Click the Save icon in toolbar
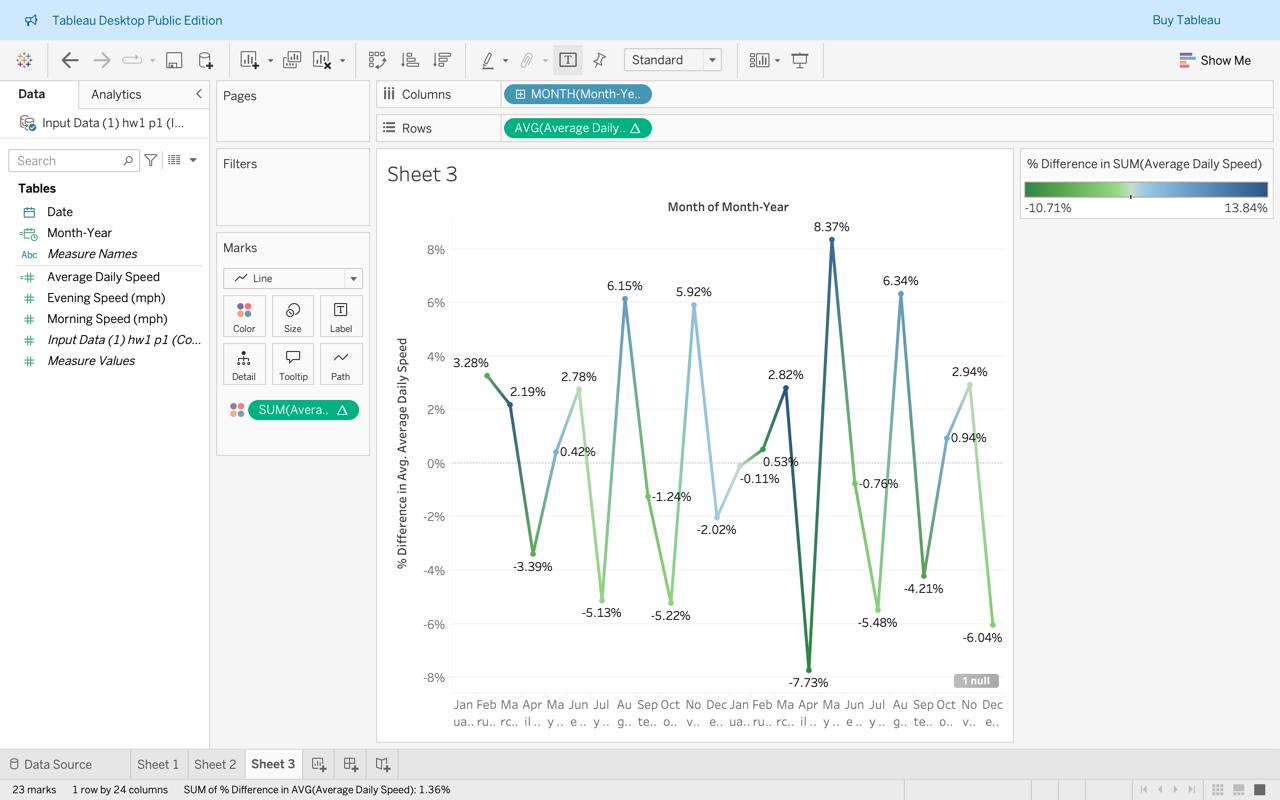The image size is (1280, 800). pyautogui.click(x=174, y=60)
